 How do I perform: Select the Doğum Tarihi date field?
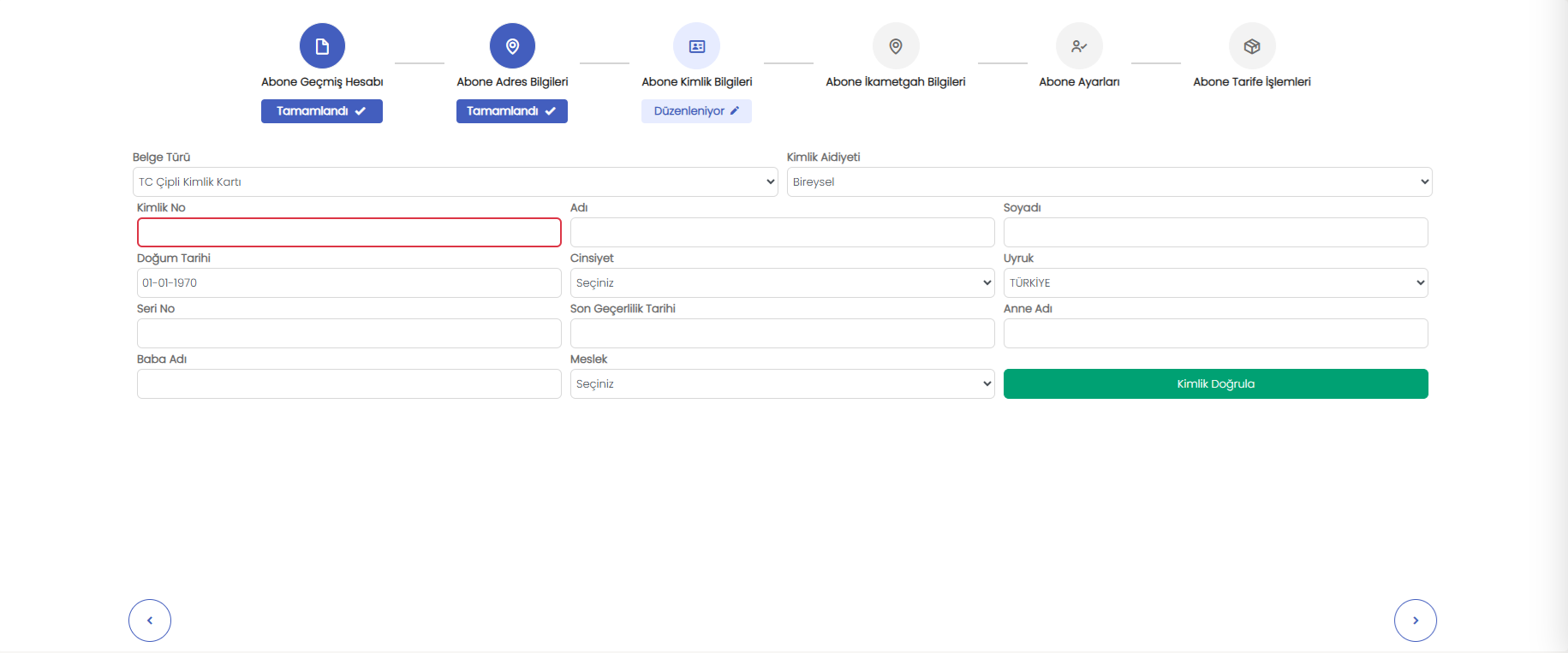coord(349,283)
